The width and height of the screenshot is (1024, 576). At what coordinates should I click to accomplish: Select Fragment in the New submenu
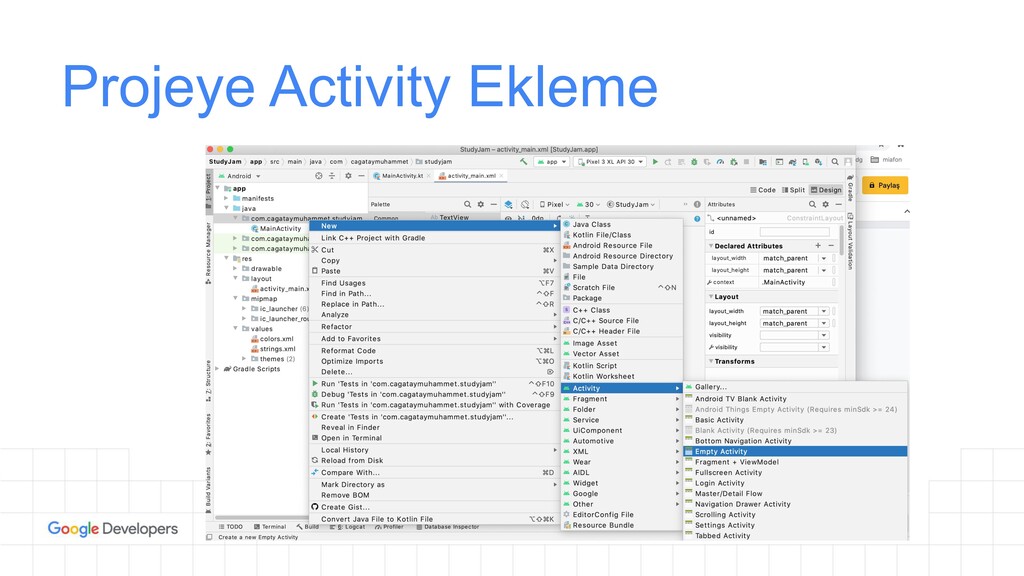(x=622, y=399)
